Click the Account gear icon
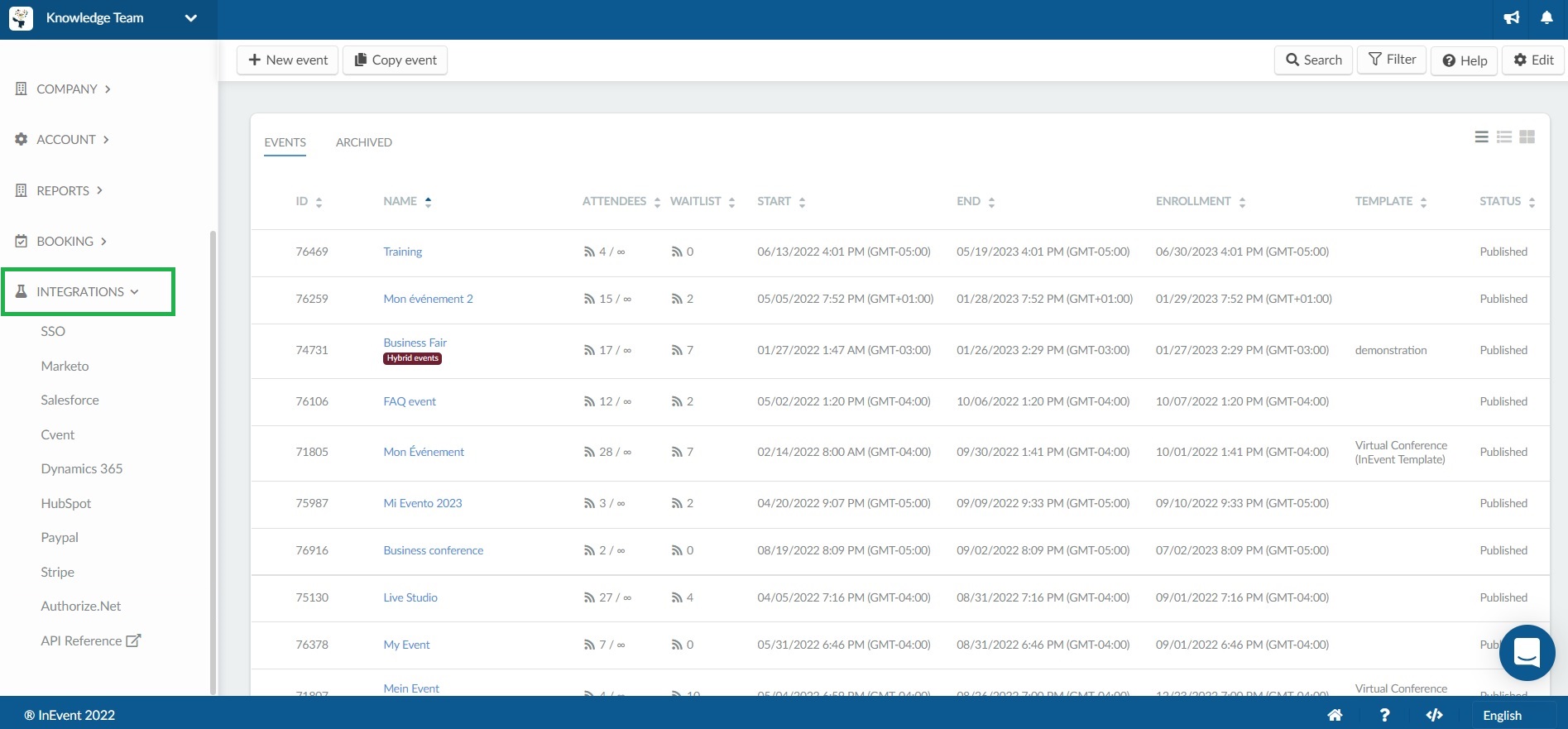Image resolution: width=1568 pixels, height=729 pixels. coord(22,139)
